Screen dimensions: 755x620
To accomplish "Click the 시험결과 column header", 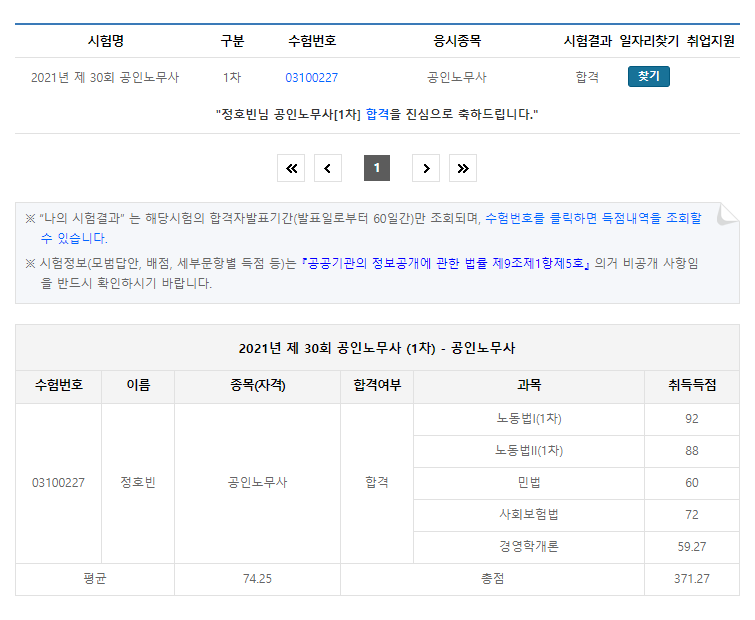I will point(587,41).
